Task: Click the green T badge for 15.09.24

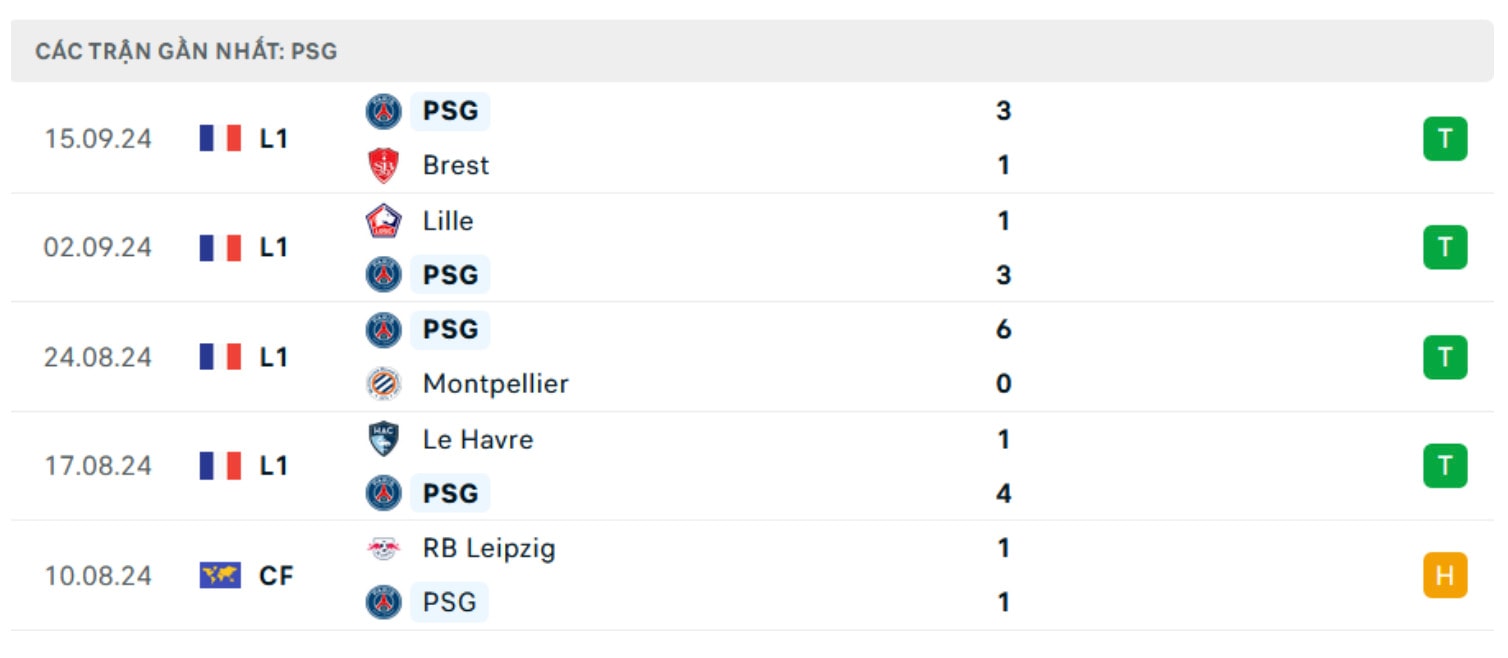Action: coord(1445,138)
